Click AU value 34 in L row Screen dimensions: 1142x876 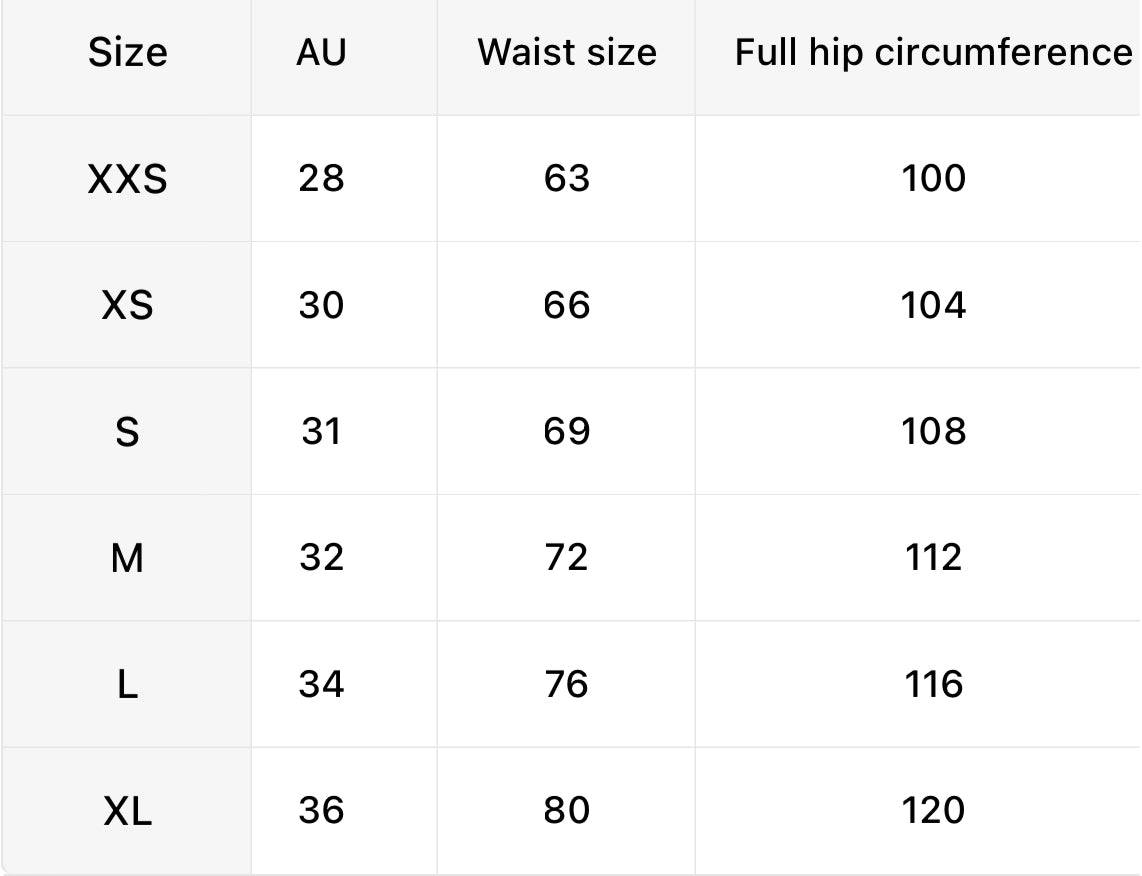tap(321, 684)
